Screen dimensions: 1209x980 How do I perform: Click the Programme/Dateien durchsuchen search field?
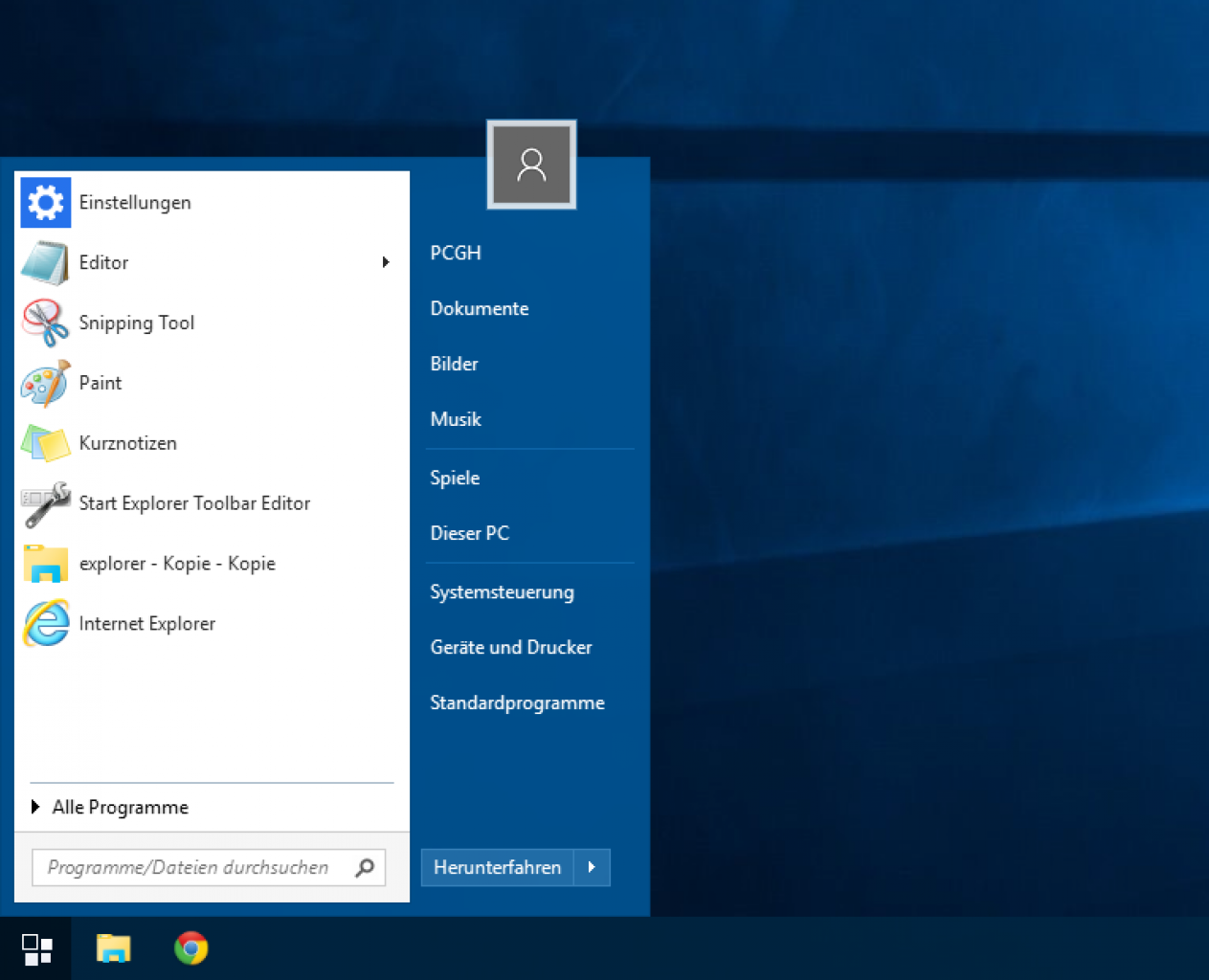(x=209, y=867)
